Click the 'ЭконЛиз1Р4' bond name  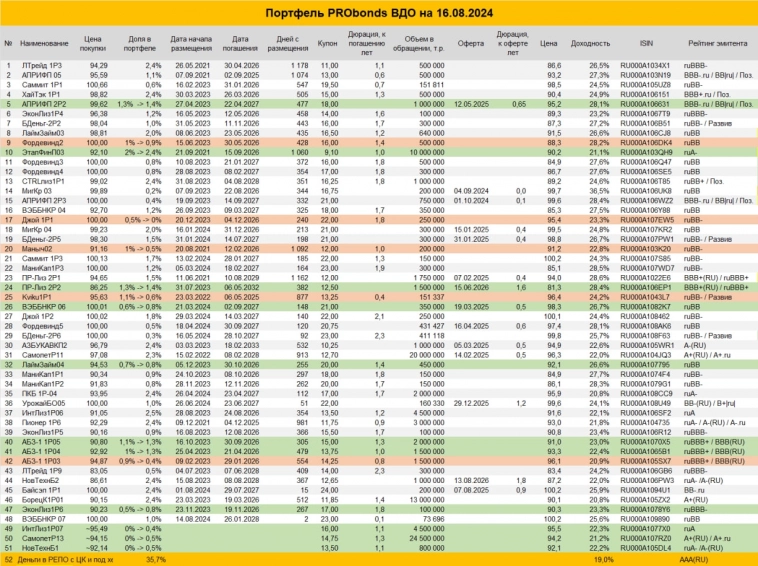pyautogui.click(x=43, y=114)
